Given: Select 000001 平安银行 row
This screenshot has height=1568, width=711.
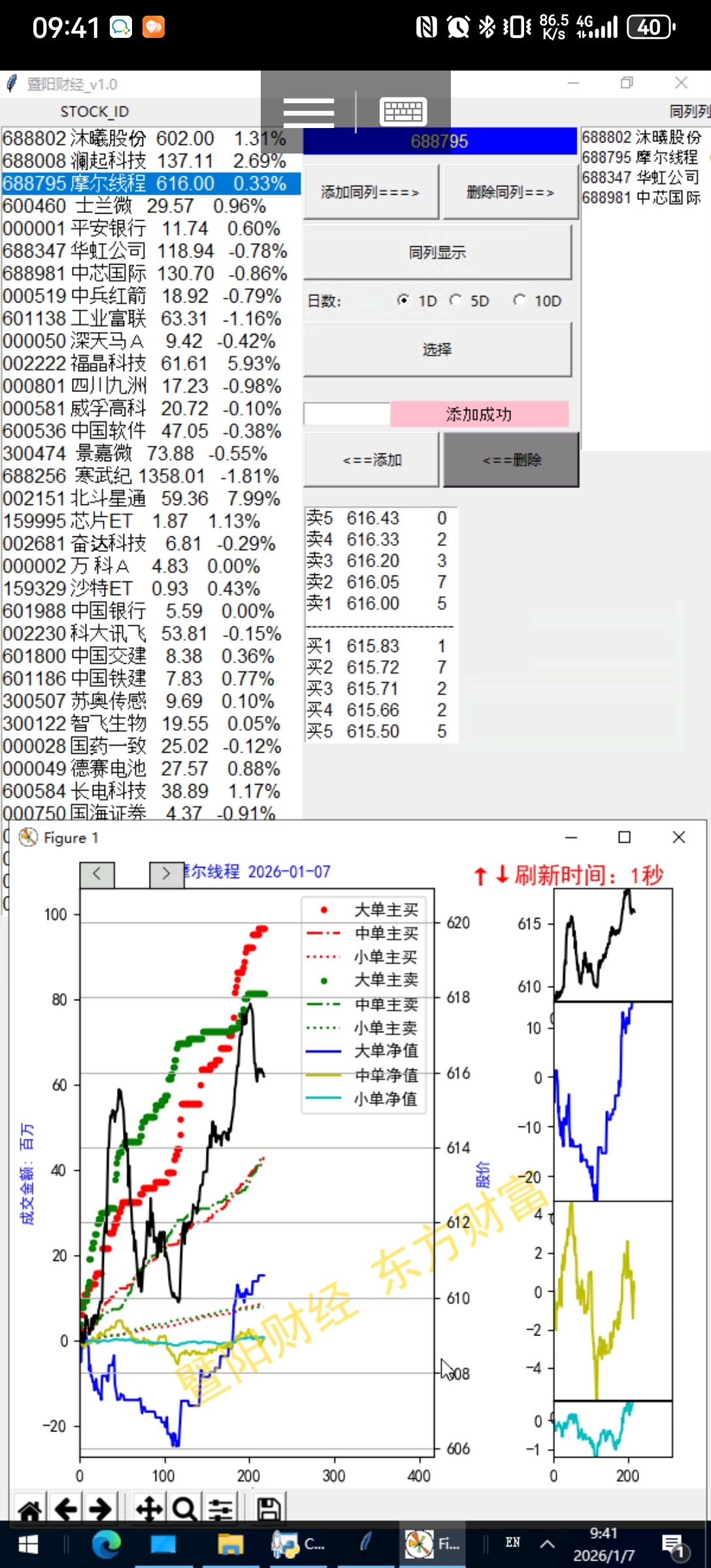Looking at the screenshot, I should [150, 229].
